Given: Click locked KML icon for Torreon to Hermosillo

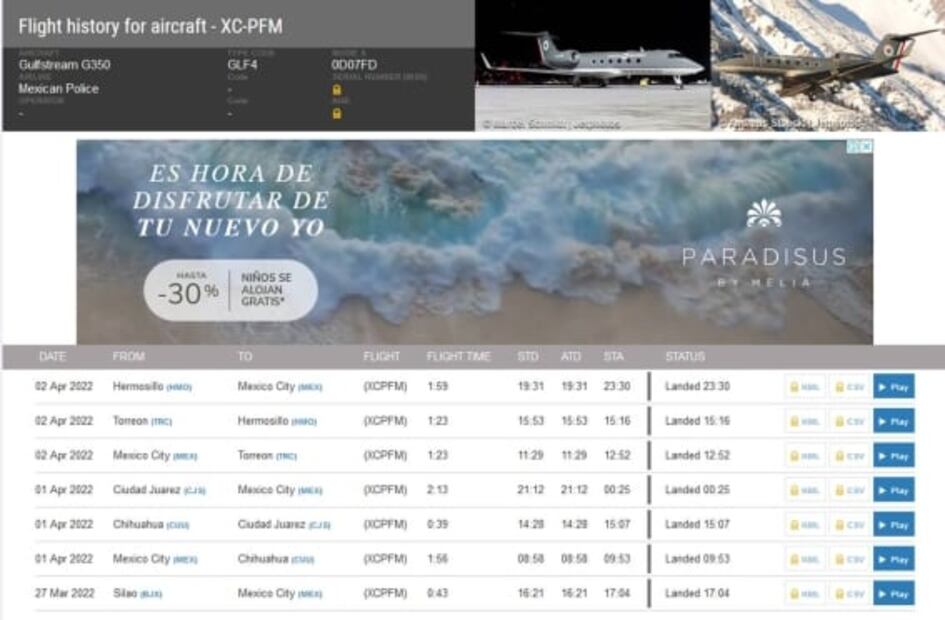Looking at the screenshot, I should (x=805, y=422).
